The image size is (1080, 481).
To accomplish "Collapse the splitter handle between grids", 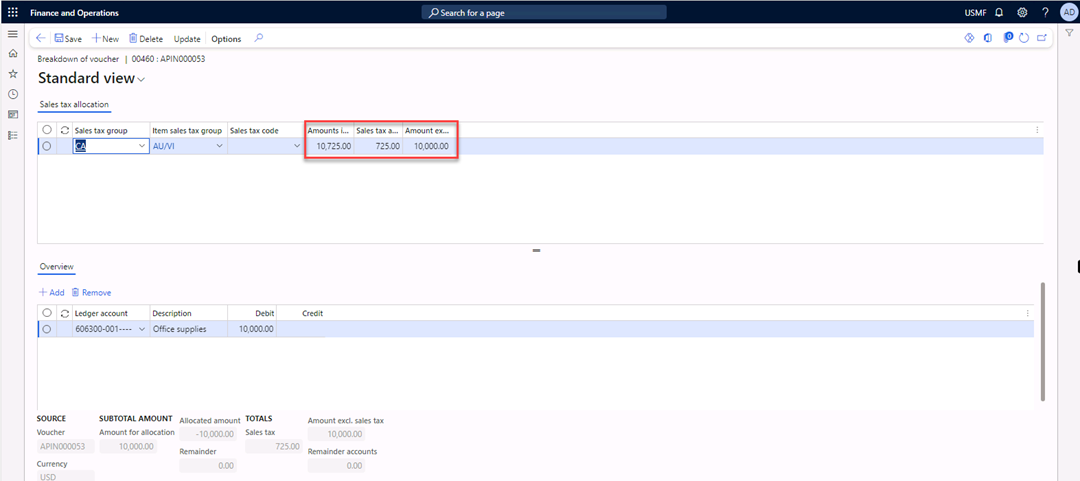I will click(x=536, y=251).
